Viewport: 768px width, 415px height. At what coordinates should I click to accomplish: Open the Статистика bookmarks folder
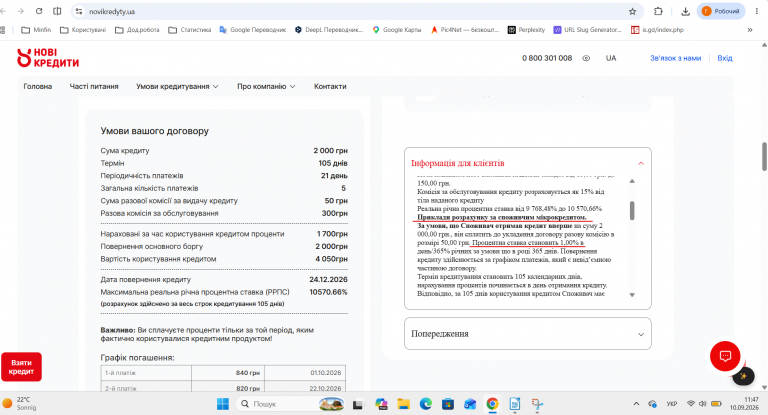pos(190,30)
